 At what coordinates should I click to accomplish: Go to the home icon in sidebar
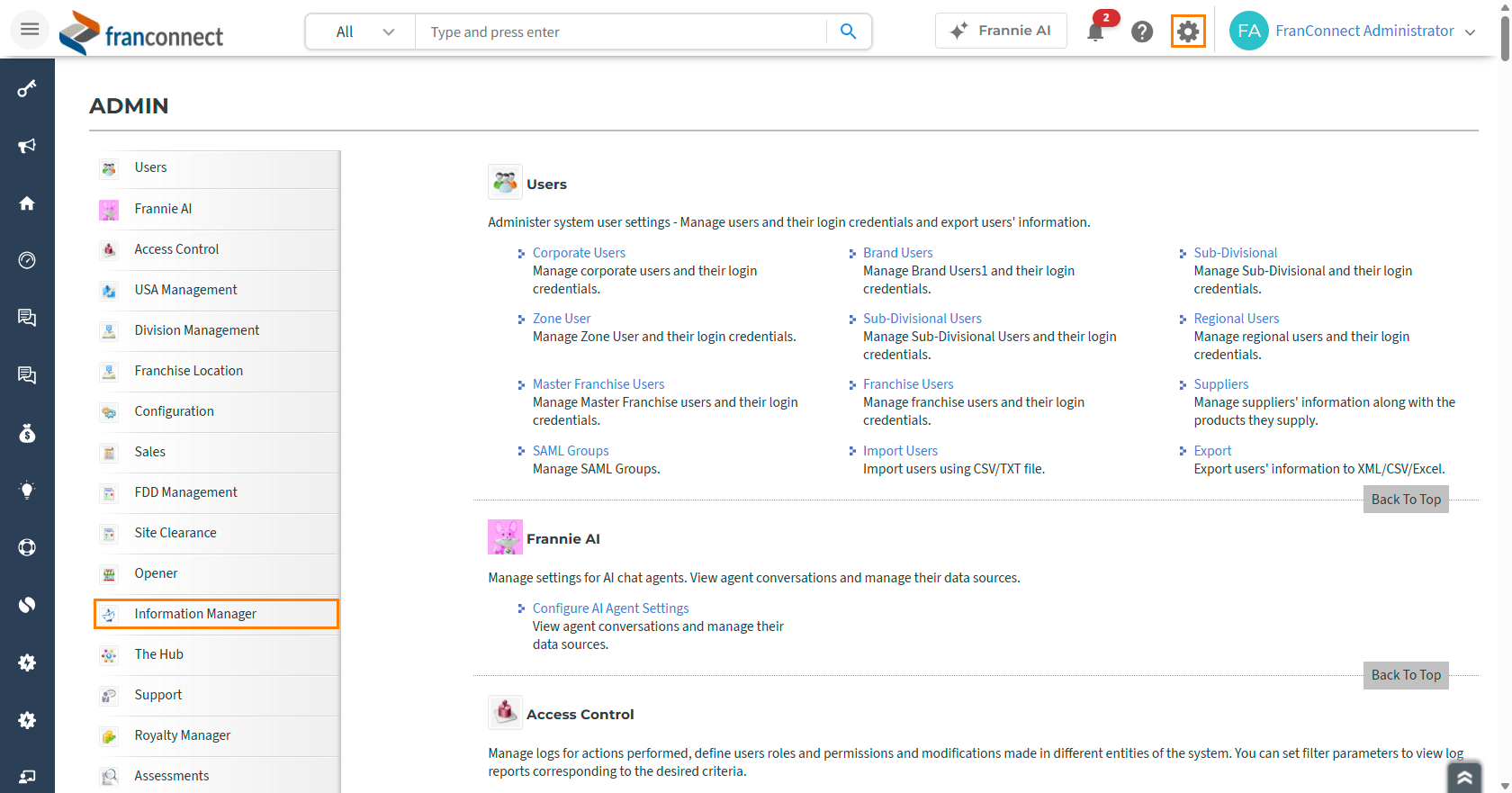[27, 203]
